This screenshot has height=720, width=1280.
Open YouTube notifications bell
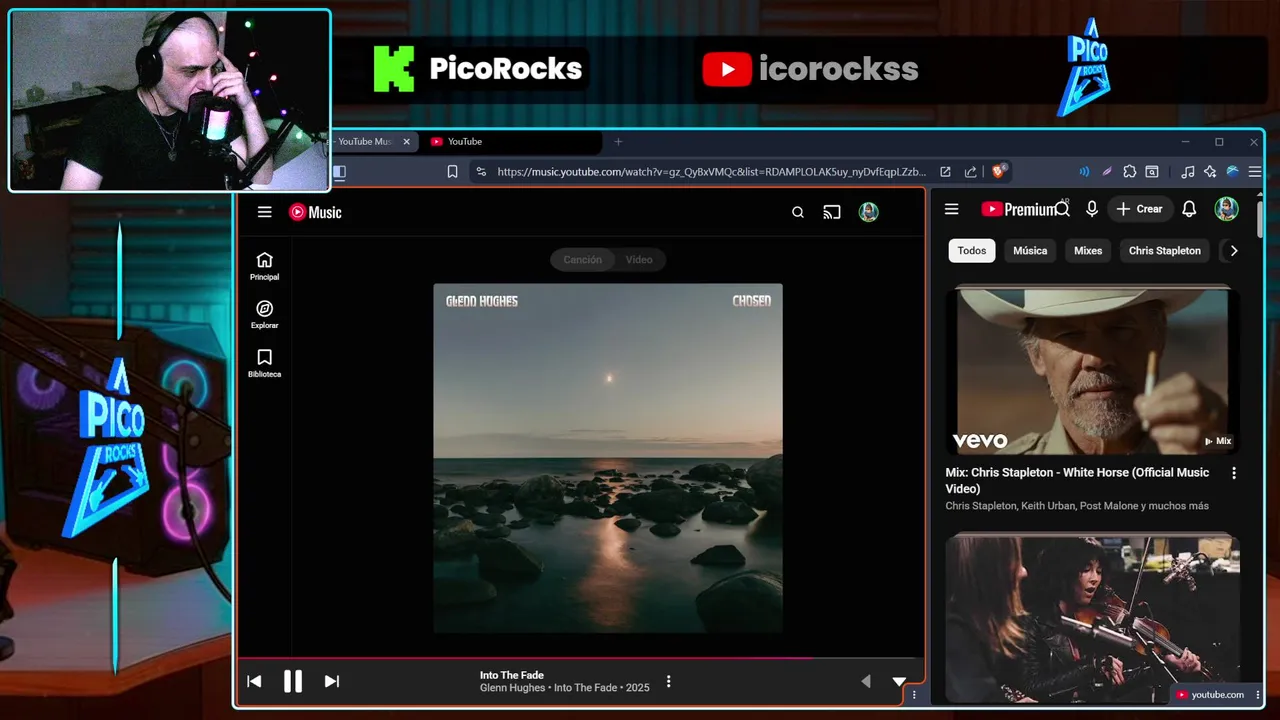[1189, 209]
